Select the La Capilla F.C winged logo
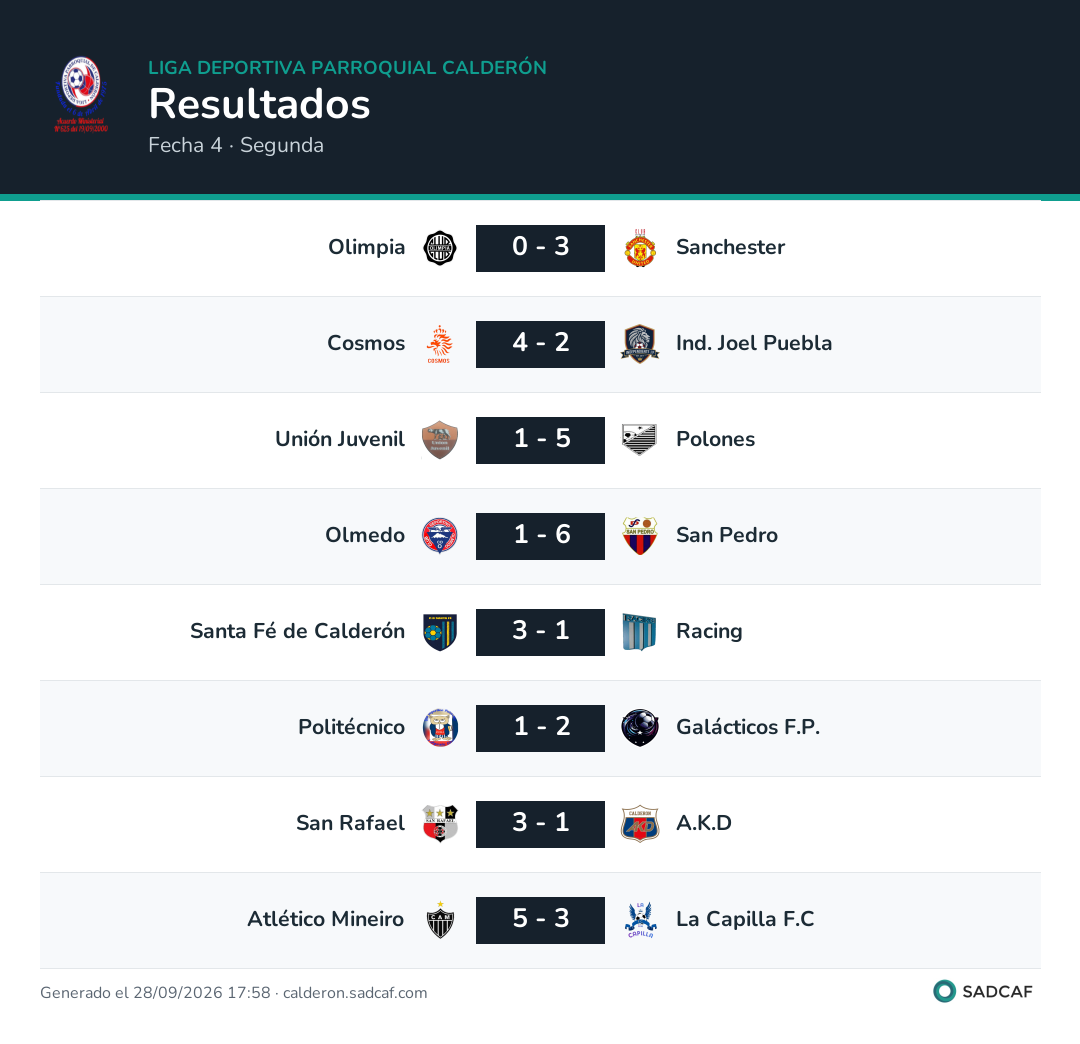Viewport: 1080px width, 1044px height. click(x=640, y=920)
